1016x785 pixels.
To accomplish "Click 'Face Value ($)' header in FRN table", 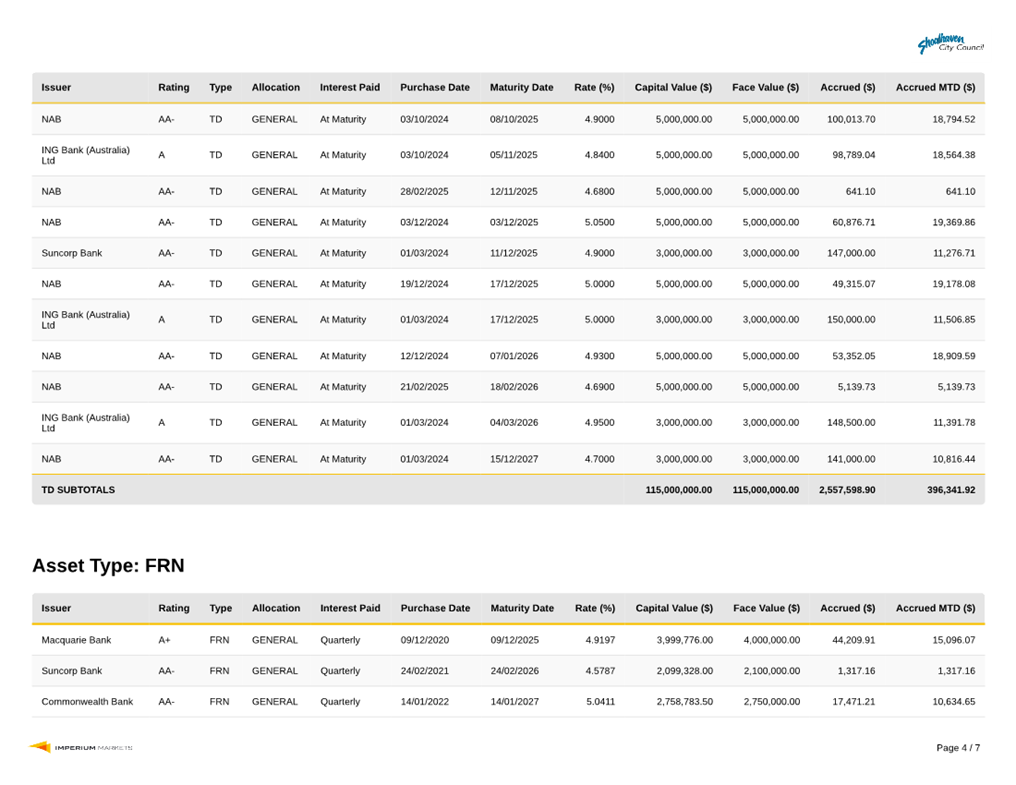I will [x=767, y=608].
